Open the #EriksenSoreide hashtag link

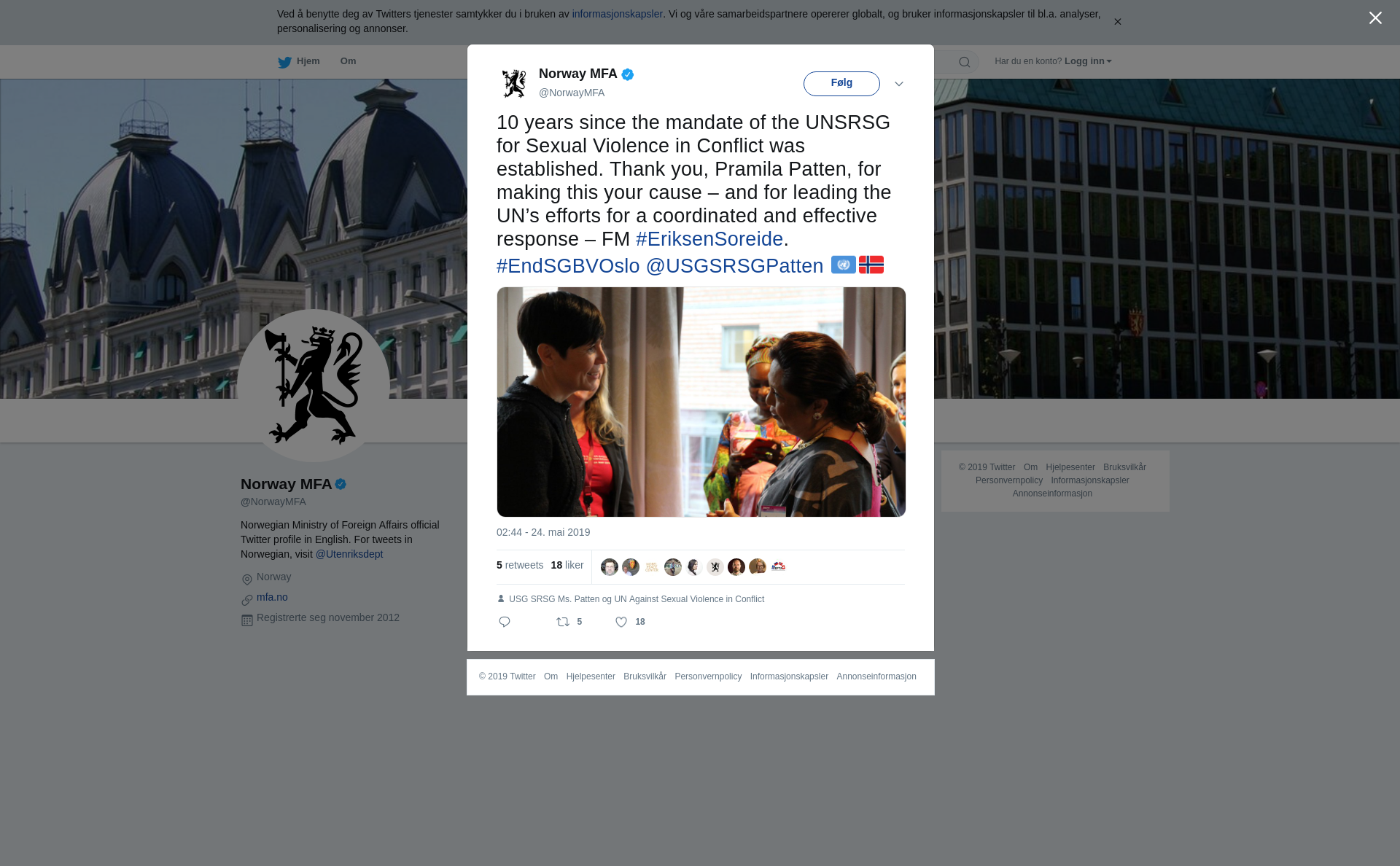[x=709, y=239]
